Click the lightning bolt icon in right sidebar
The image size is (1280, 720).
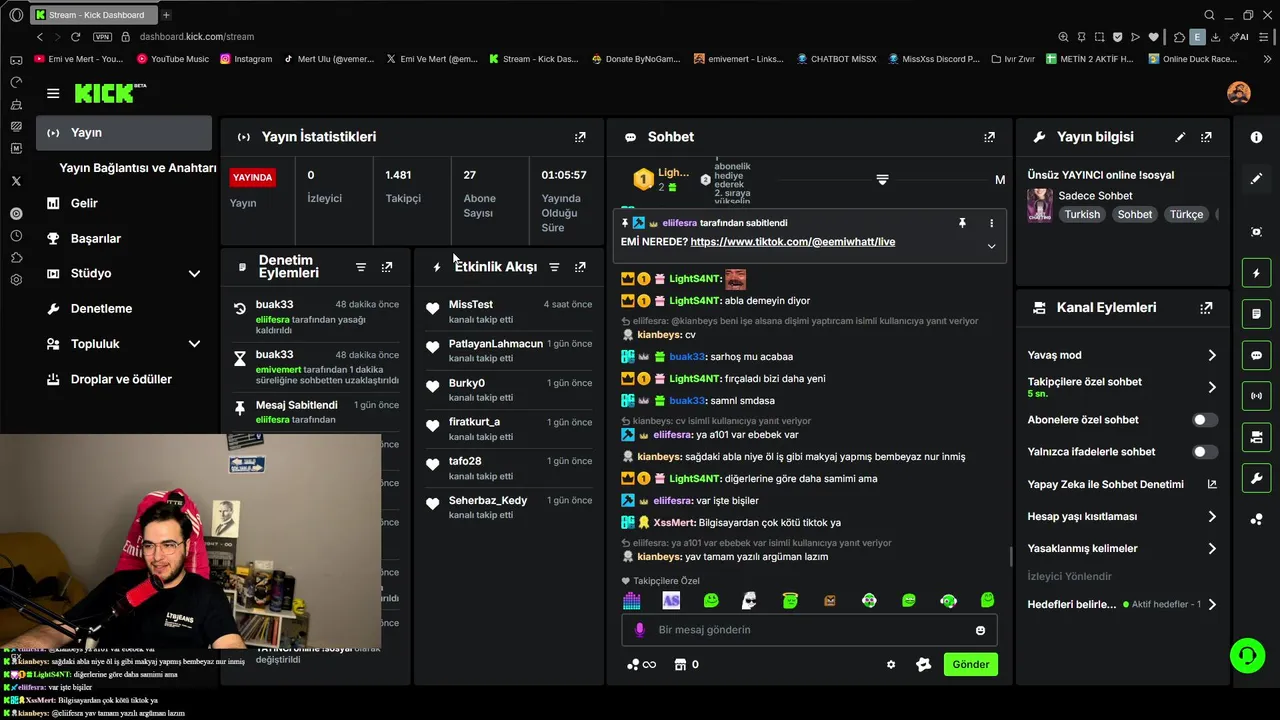pos(1256,272)
